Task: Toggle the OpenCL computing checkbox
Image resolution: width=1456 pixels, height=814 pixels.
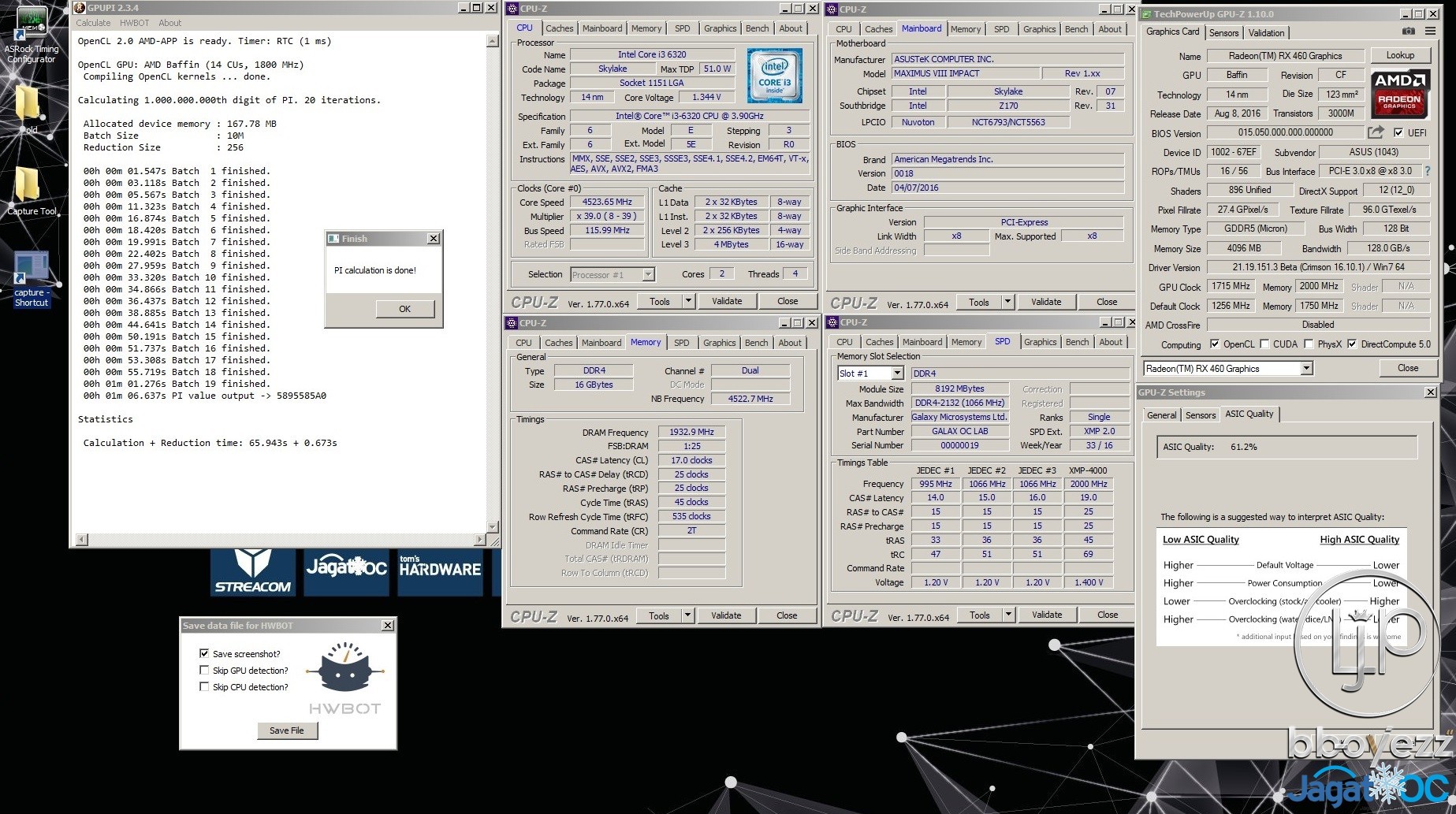Action: coord(1214,344)
